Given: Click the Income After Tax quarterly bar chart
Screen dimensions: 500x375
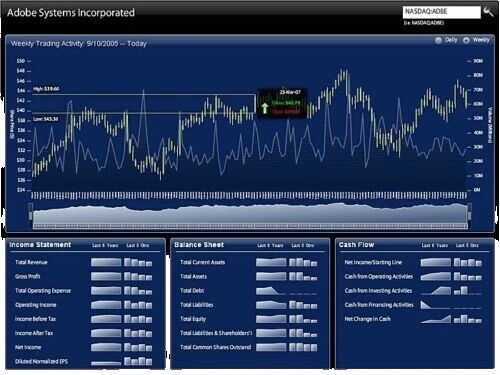Looking at the screenshot, I should click(x=138, y=333).
